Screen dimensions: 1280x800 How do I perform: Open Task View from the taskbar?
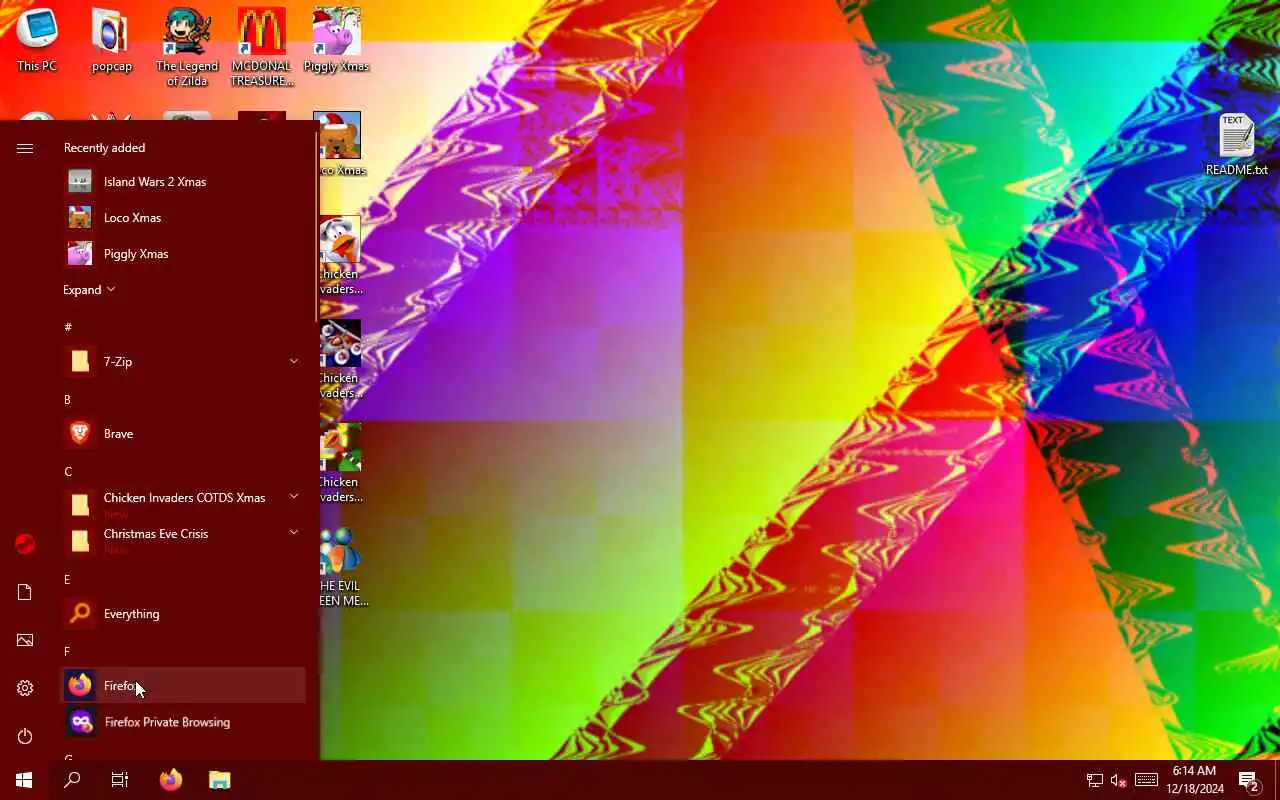(x=120, y=780)
